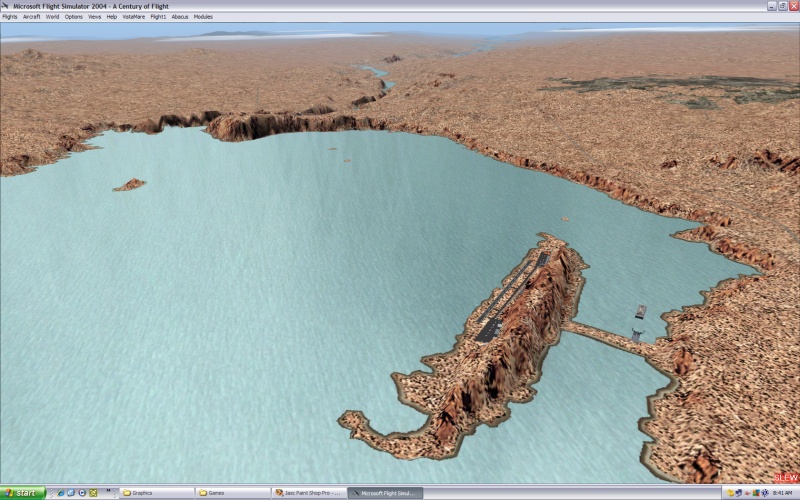Viewport: 800px width, 500px height.
Task: Expand hidden quick launch items chevron
Action: click(108, 490)
